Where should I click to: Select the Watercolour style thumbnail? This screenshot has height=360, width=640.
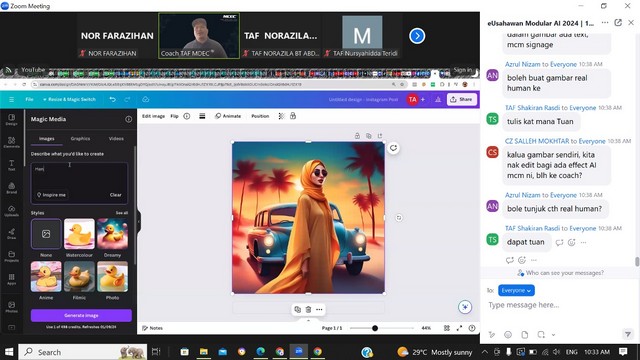(79, 234)
